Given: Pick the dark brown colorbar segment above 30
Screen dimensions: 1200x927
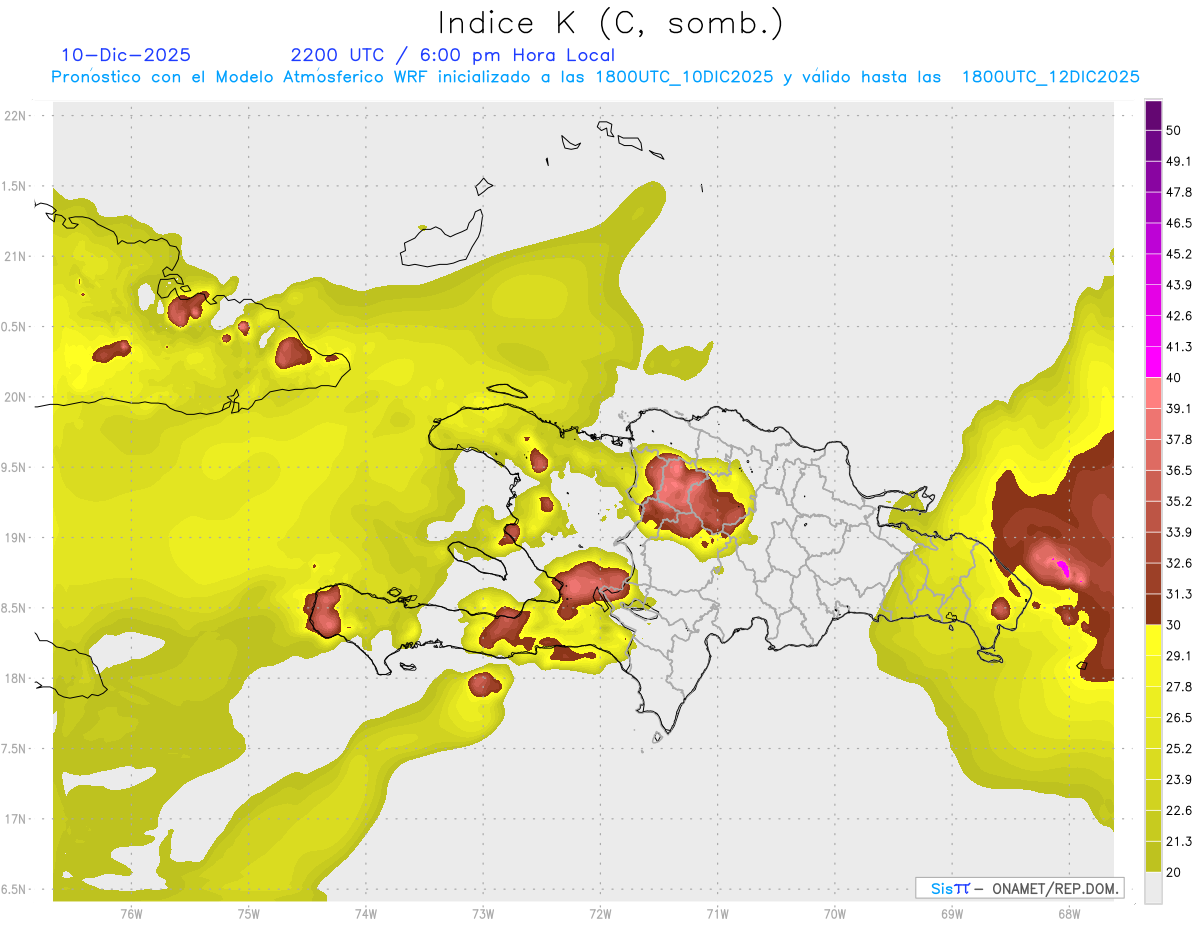Looking at the screenshot, I should pyautogui.click(x=1153, y=609).
